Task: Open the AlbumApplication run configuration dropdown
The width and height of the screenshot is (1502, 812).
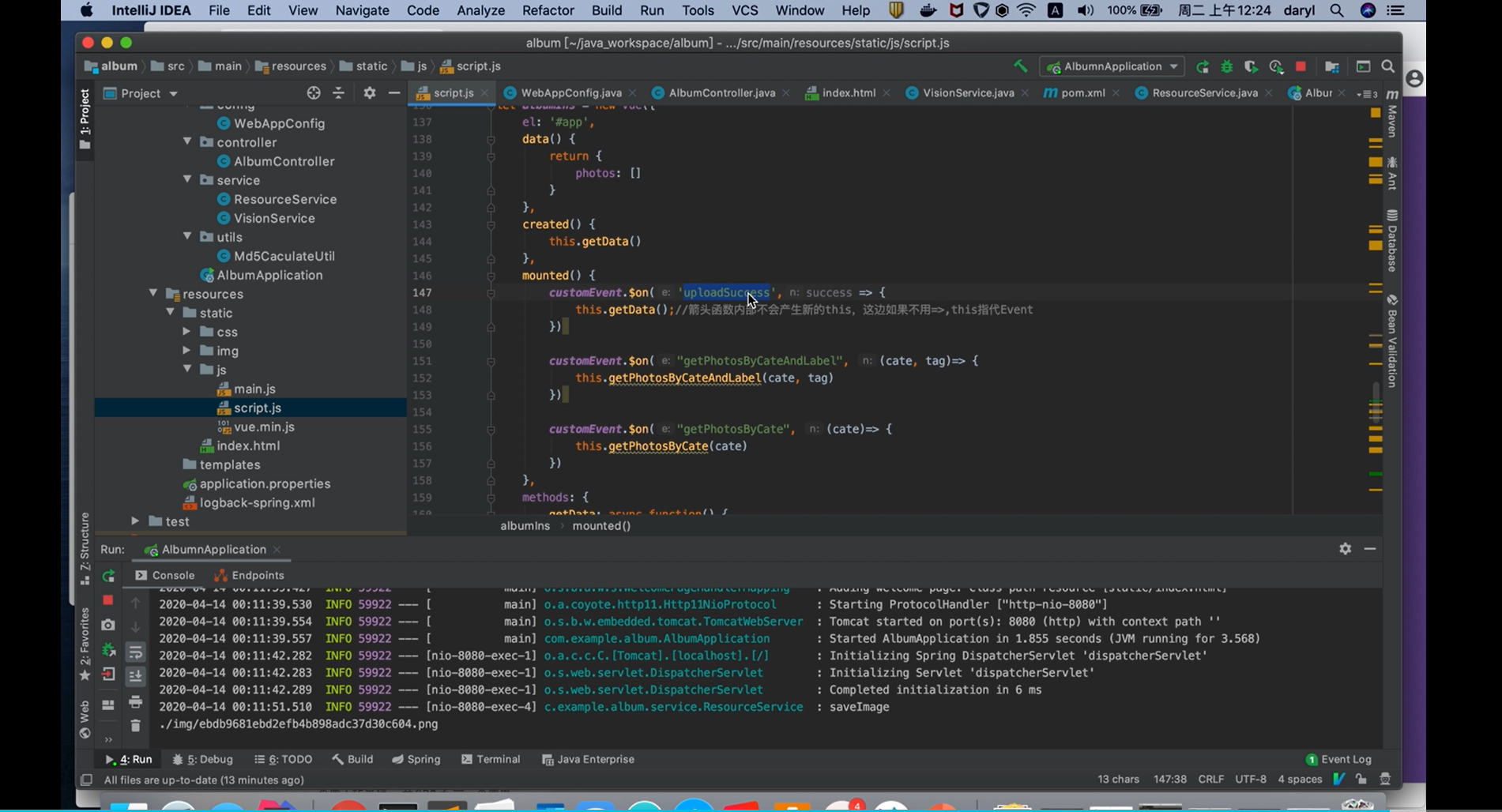Action: tap(1112, 66)
